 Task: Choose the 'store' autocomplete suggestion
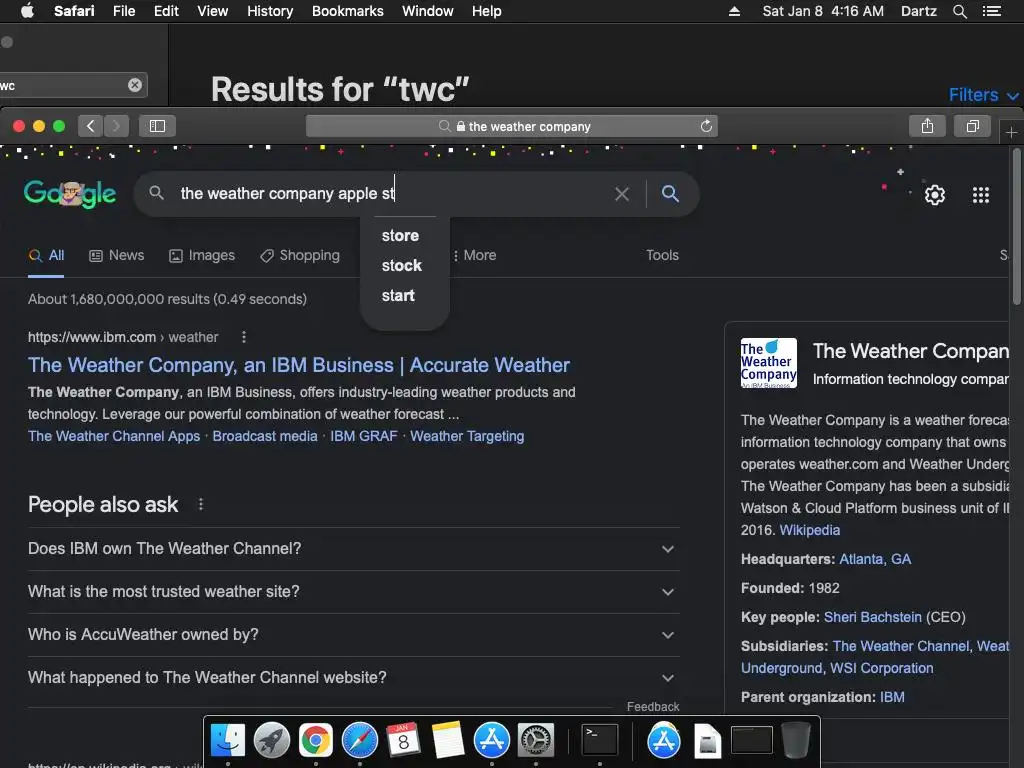click(x=400, y=236)
